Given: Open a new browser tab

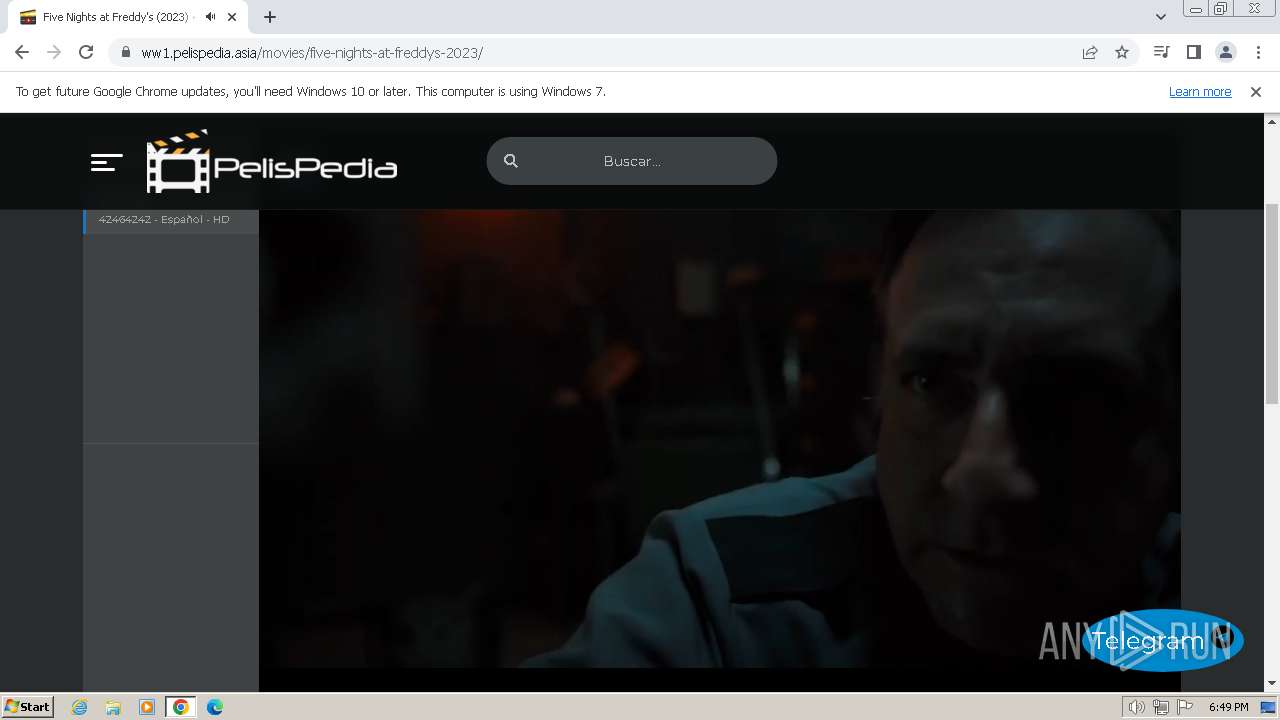Looking at the screenshot, I should (x=270, y=17).
